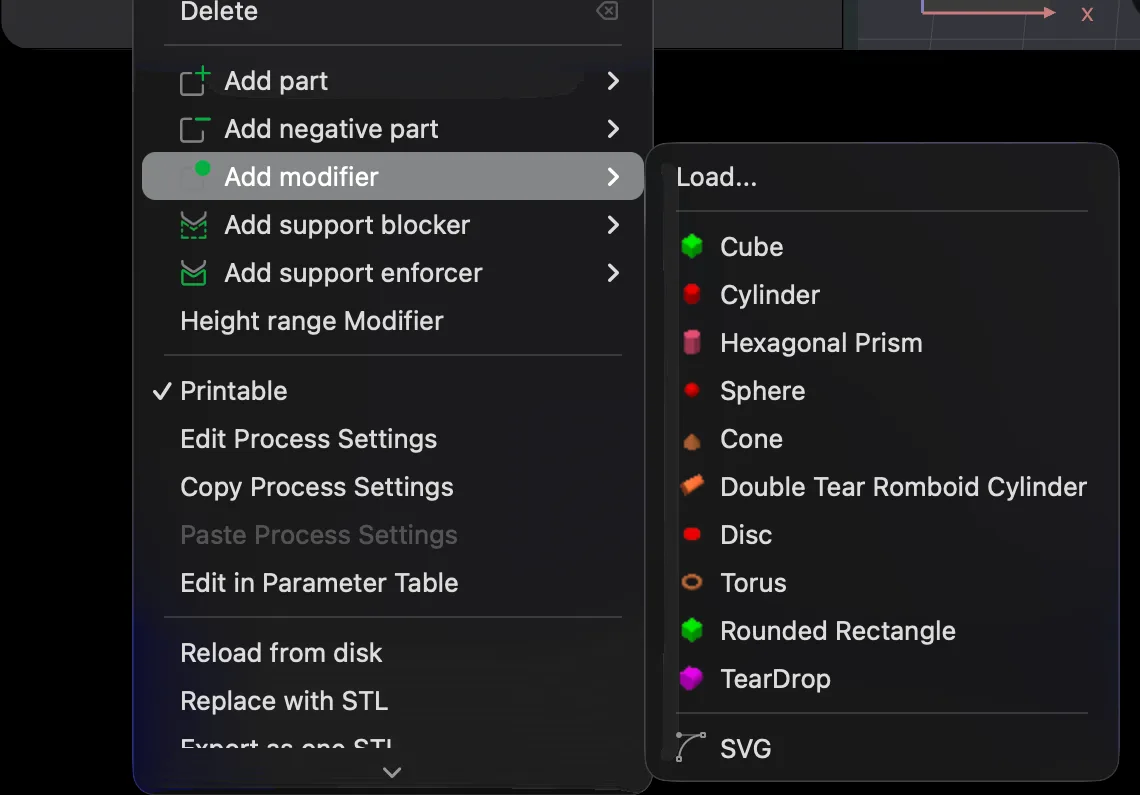This screenshot has height=795, width=1140.
Task: Choose the Cone modifier label
Action: [751, 439]
